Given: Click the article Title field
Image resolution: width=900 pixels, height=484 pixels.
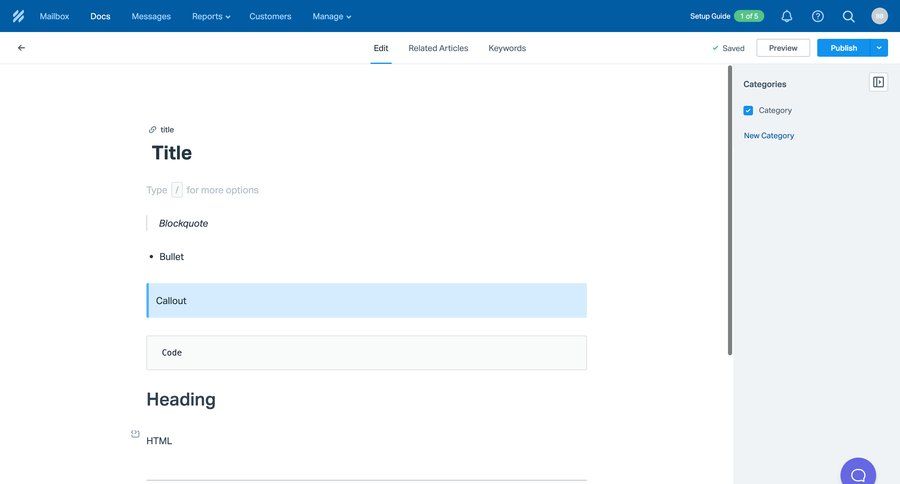Looking at the screenshot, I should (x=172, y=153).
